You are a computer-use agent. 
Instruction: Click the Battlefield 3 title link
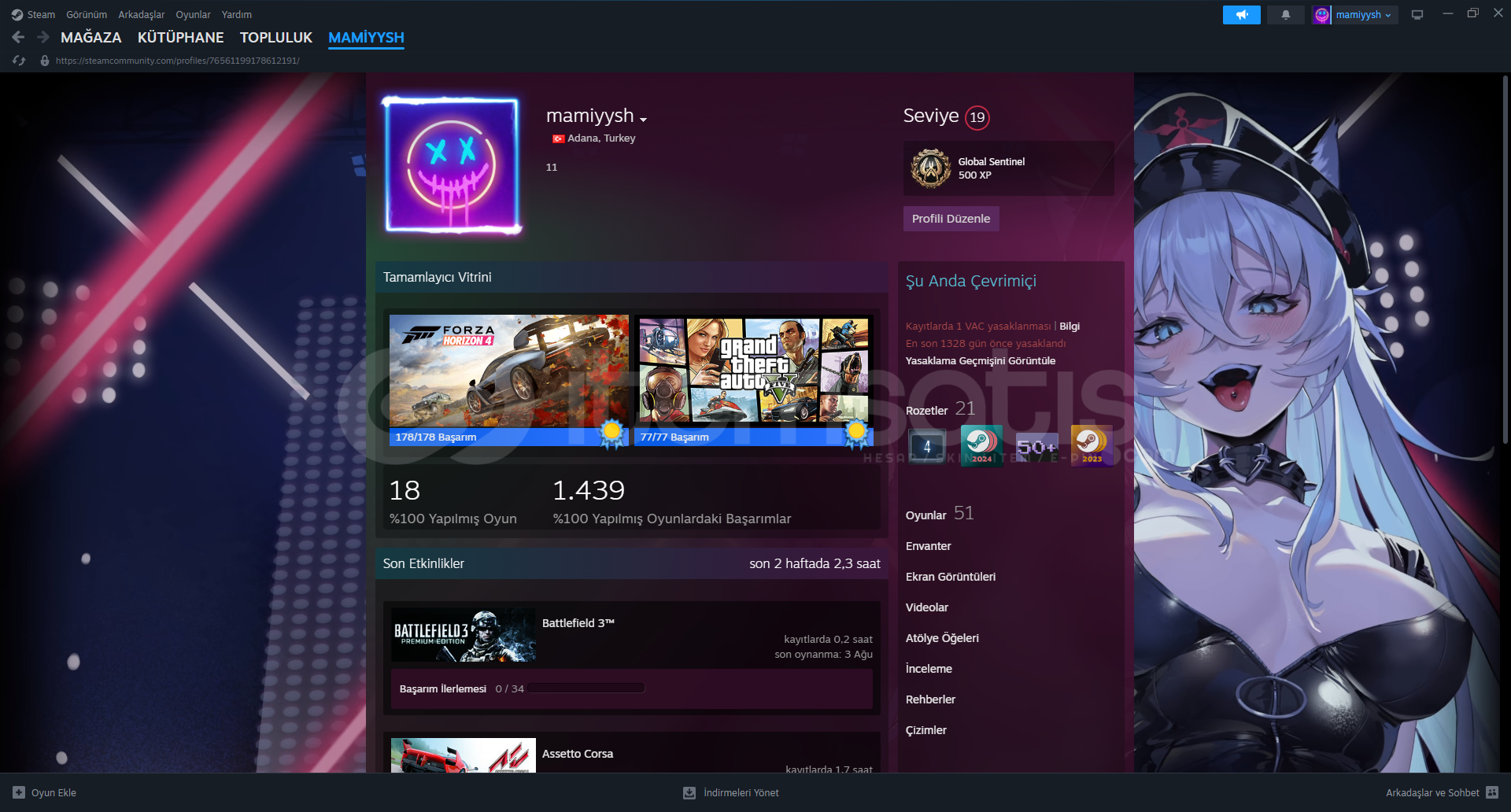click(578, 623)
